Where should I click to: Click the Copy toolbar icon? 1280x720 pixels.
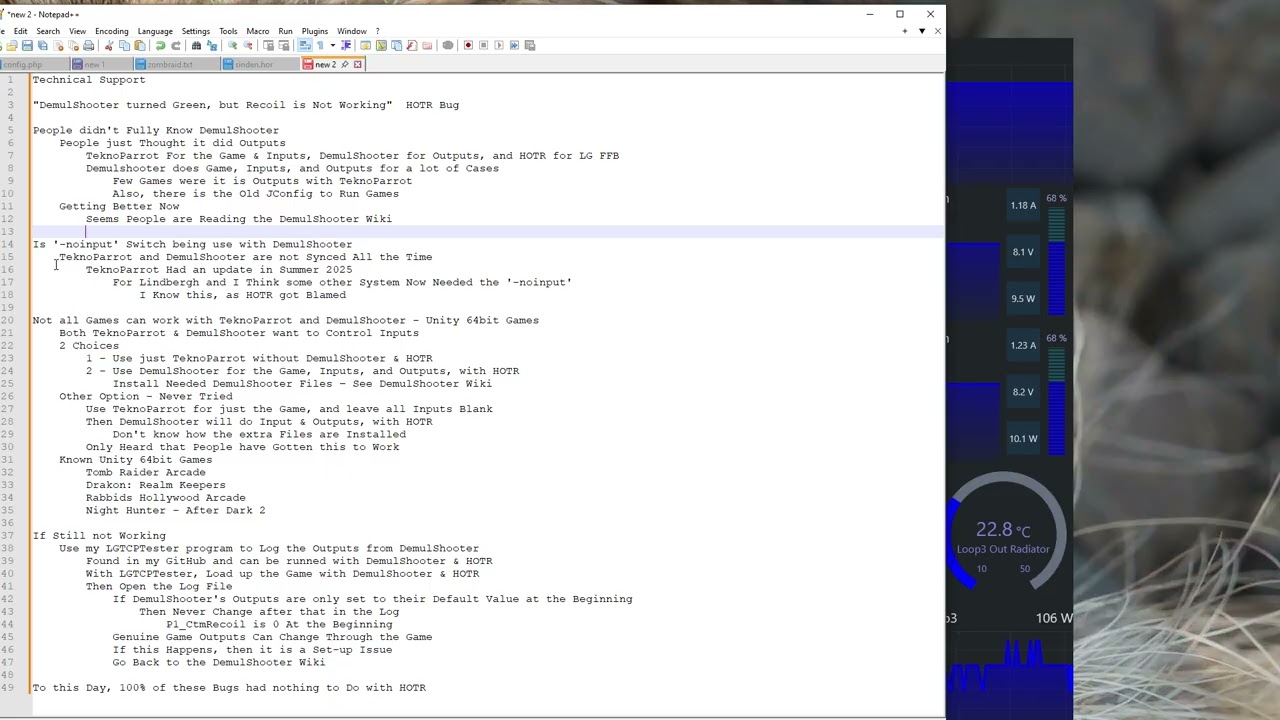point(125,45)
